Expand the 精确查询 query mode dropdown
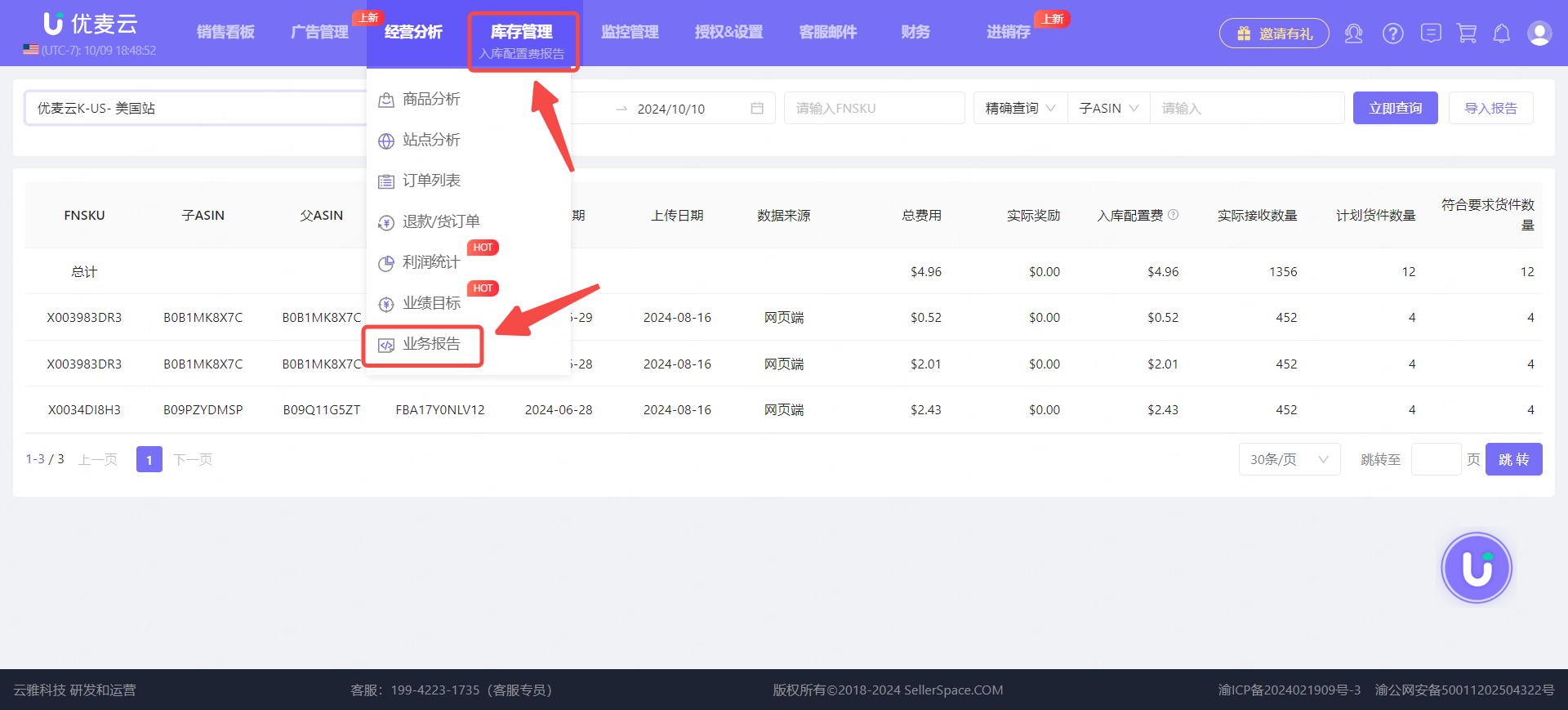 click(x=1020, y=109)
